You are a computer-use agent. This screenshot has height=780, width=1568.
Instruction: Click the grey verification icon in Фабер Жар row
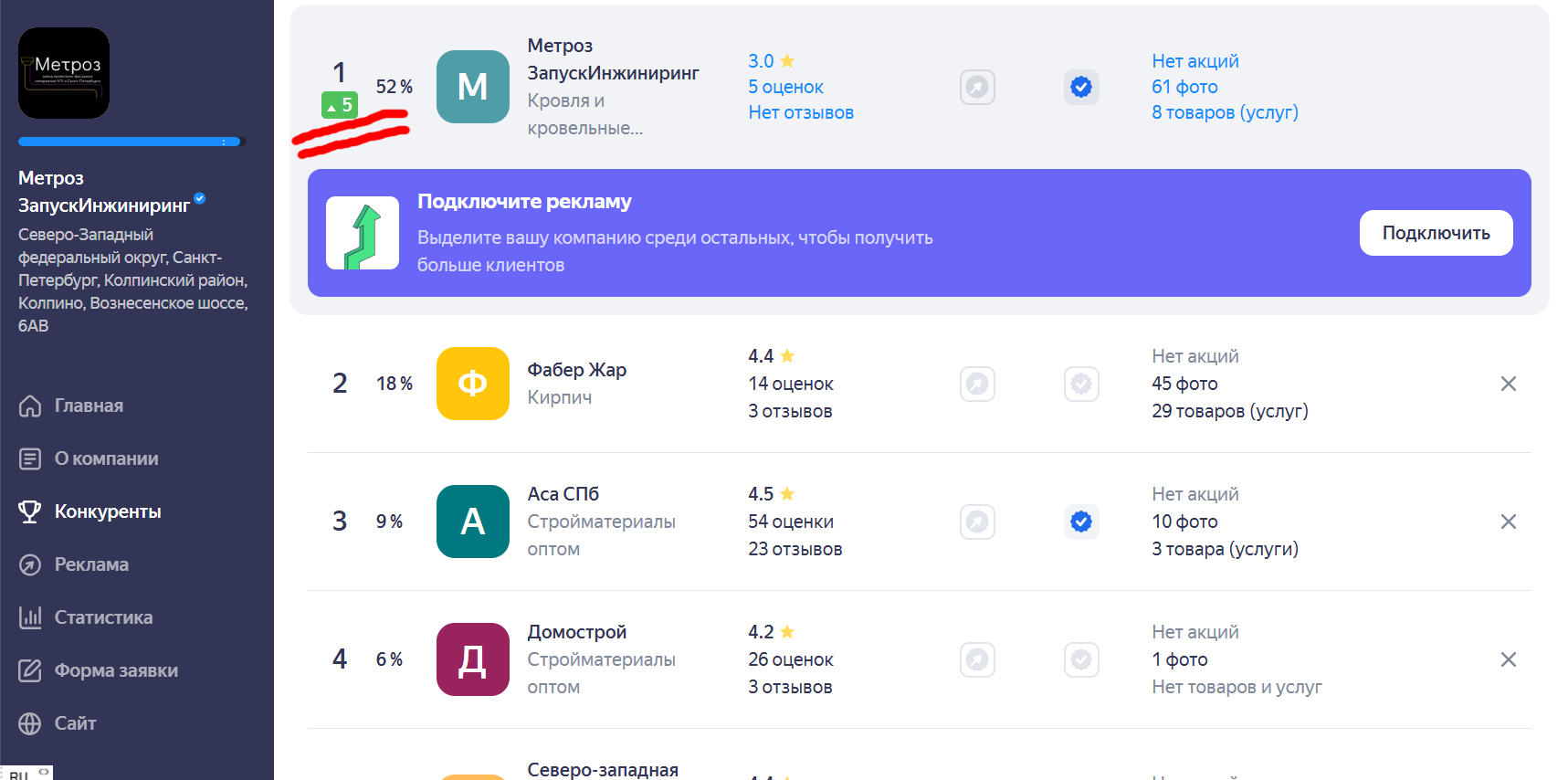point(1081,384)
